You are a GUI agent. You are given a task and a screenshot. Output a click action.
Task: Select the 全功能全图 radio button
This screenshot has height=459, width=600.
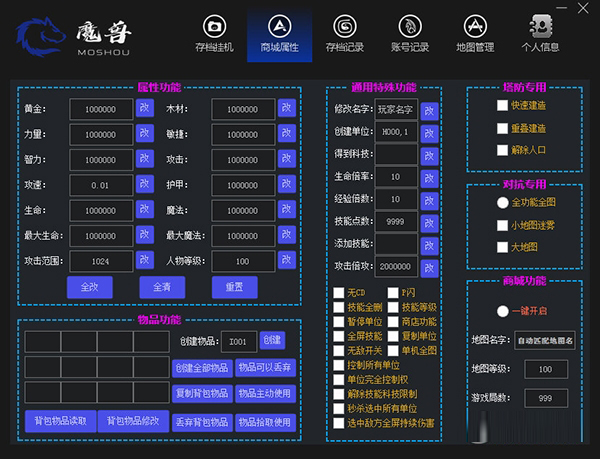(x=502, y=203)
